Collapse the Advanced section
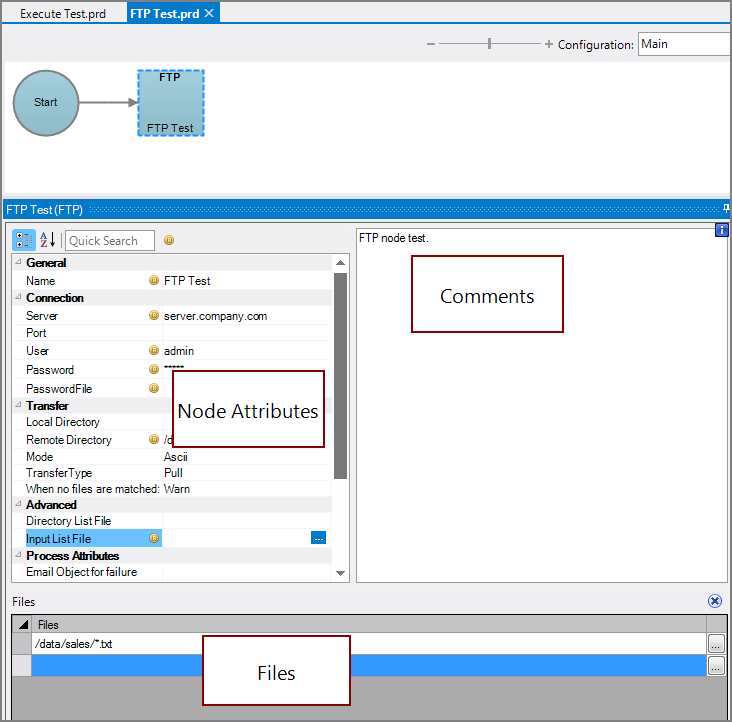This screenshot has width=732, height=722. [x=18, y=504]
